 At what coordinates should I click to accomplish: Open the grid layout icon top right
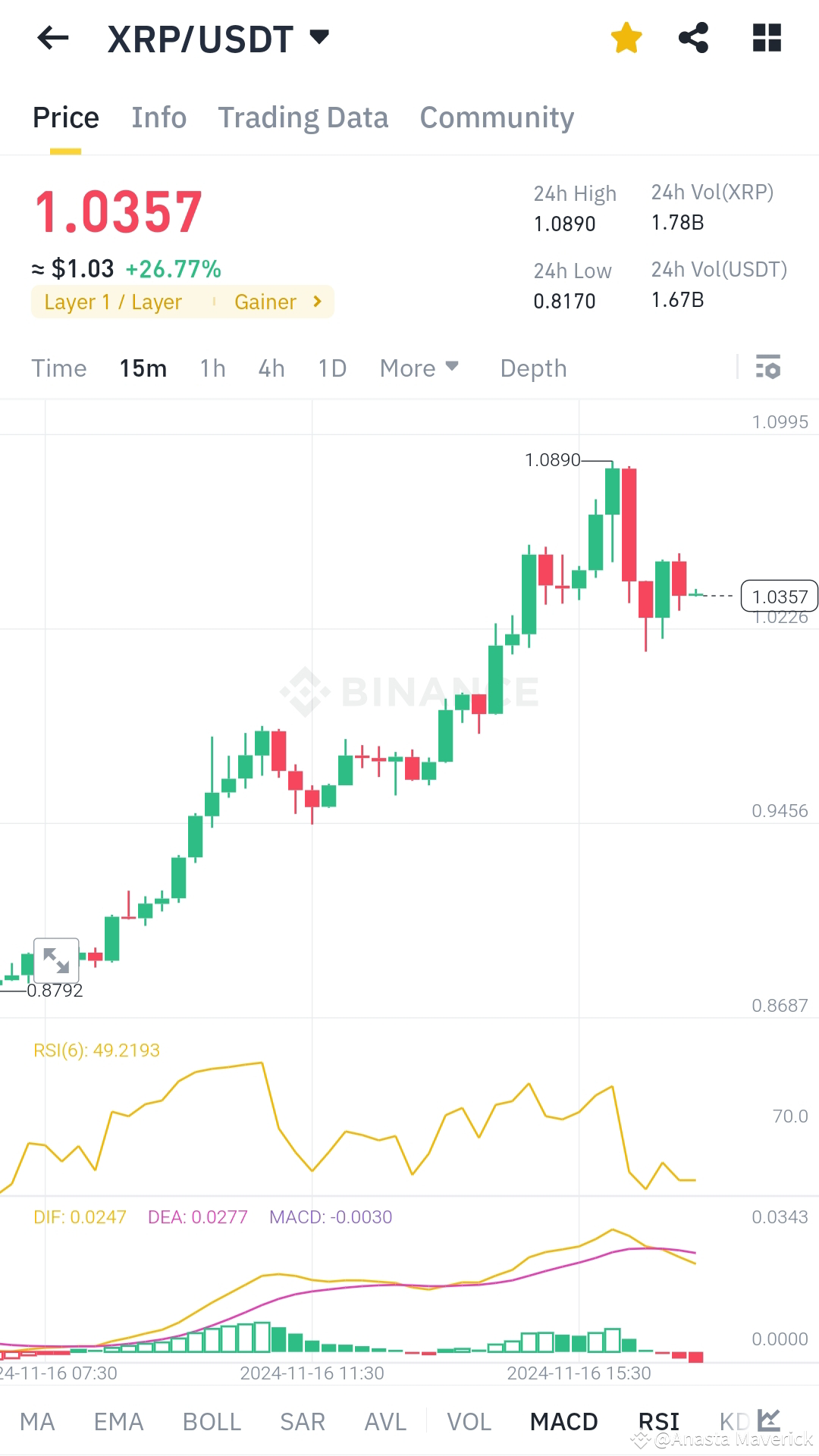(x=768, y=37)
